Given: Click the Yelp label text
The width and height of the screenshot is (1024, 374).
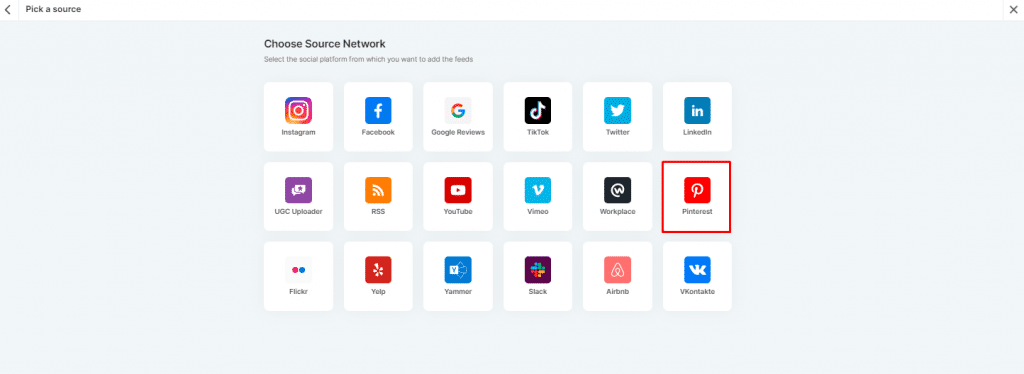Looking at the screenshot, I should 378,291.
